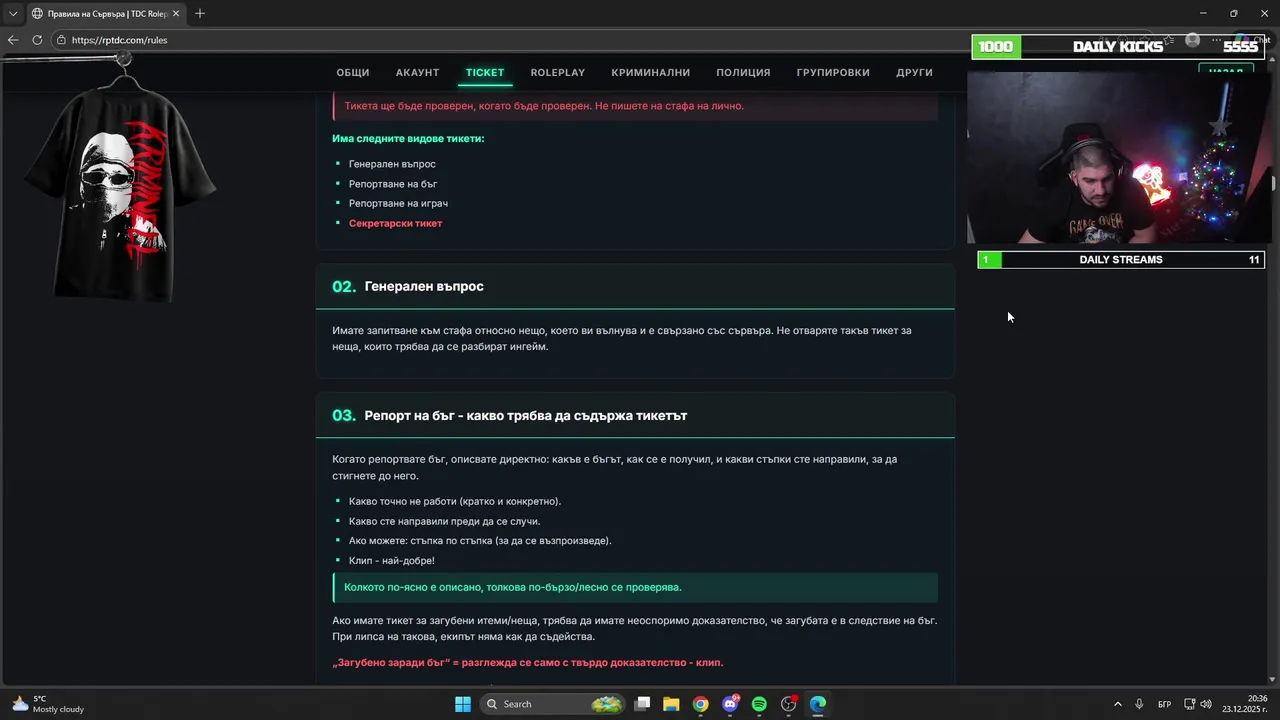Open the ГРУПИРОВКИ rules section
Image resolution: width=1280 pixels, height=720 pixels.
pyautogui.click(x=833, y=72)
